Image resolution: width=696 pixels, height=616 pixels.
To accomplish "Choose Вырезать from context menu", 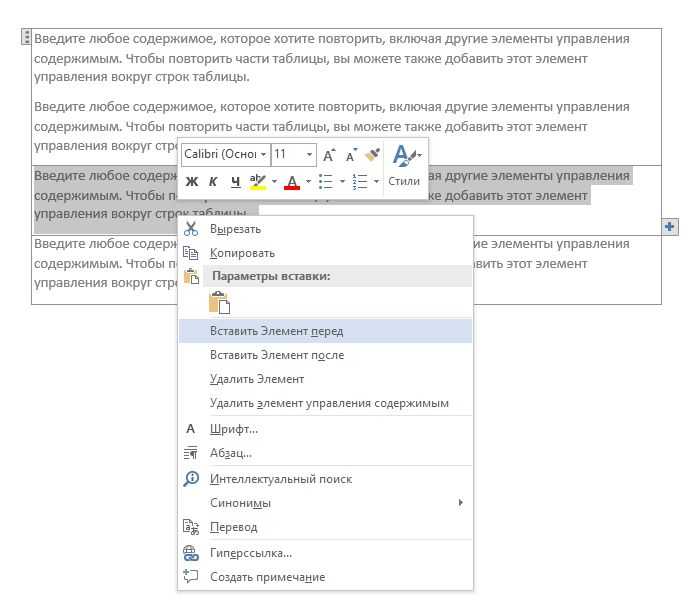I will tap(325, 229).
